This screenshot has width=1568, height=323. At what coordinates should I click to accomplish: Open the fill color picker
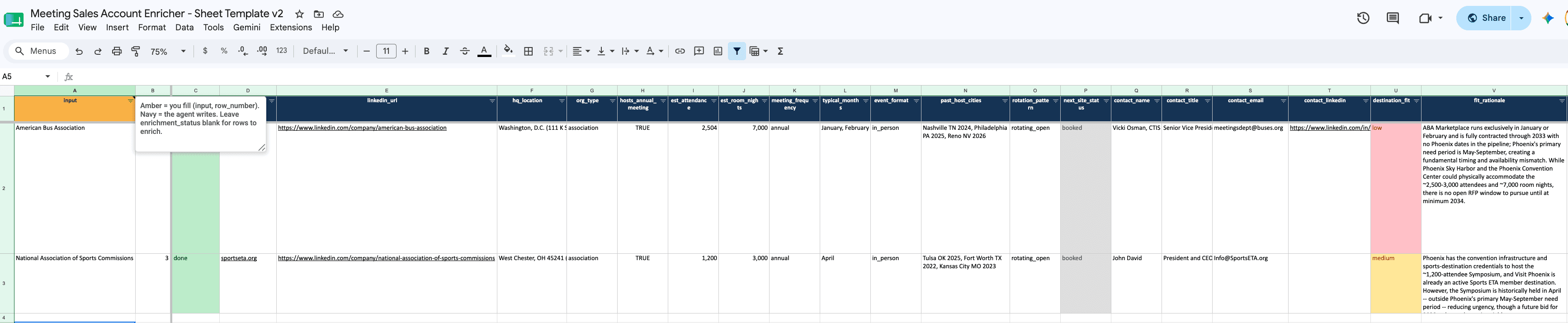click(508, 51)
